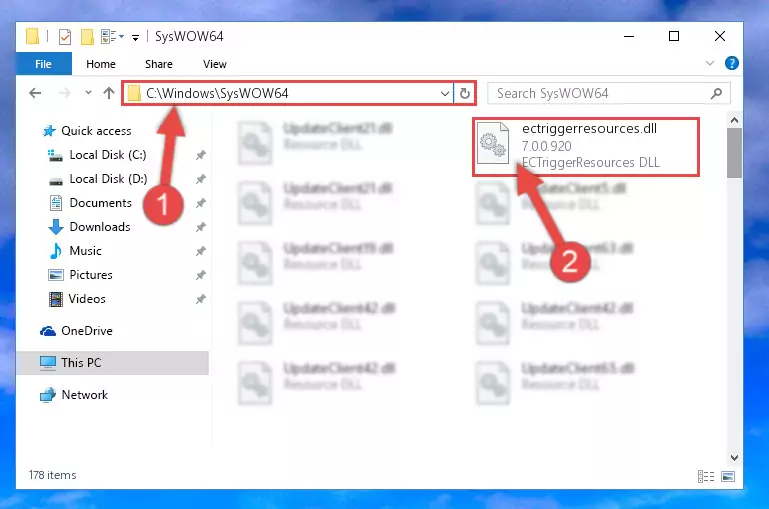Select OneDrive in navigation pane
This screenshot has height=509, width=769.
[x=87, y=331]
